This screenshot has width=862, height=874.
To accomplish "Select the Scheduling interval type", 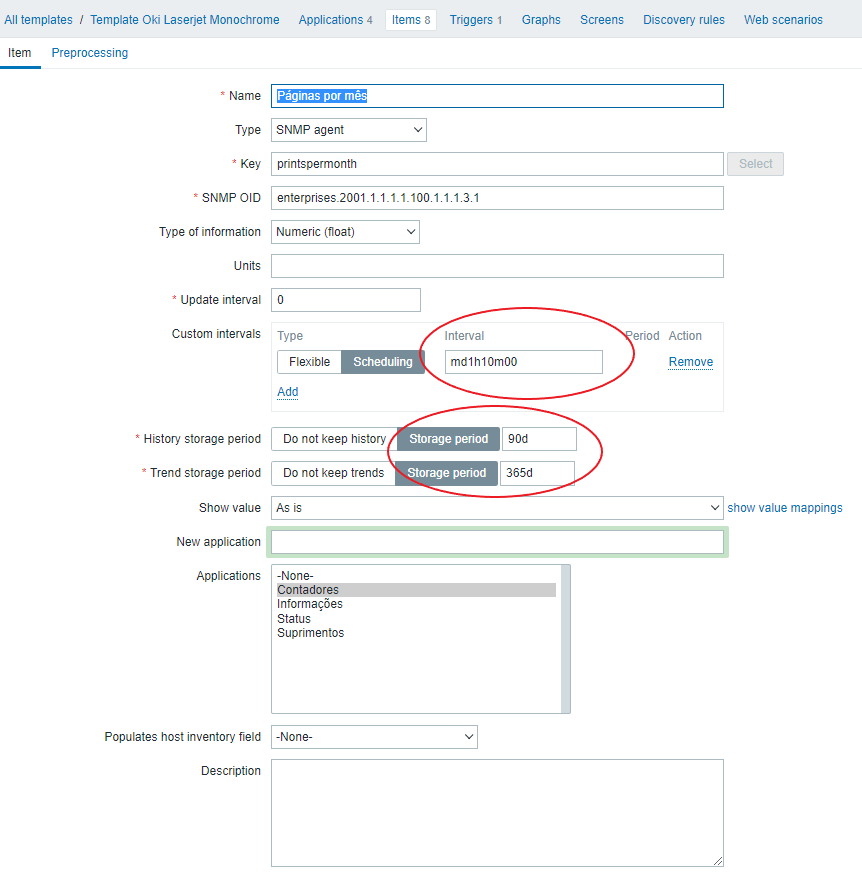I will pyautogui.click(x=383, y=361).
